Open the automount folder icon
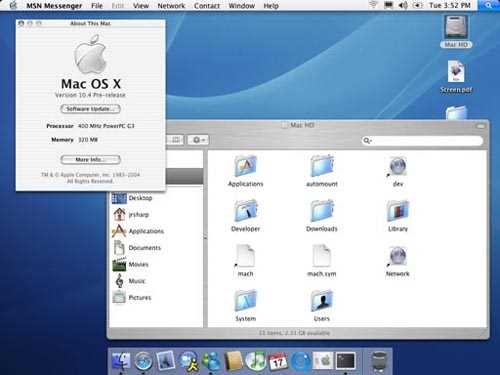This screenshot has width=500, height=375. pos(322,167)
